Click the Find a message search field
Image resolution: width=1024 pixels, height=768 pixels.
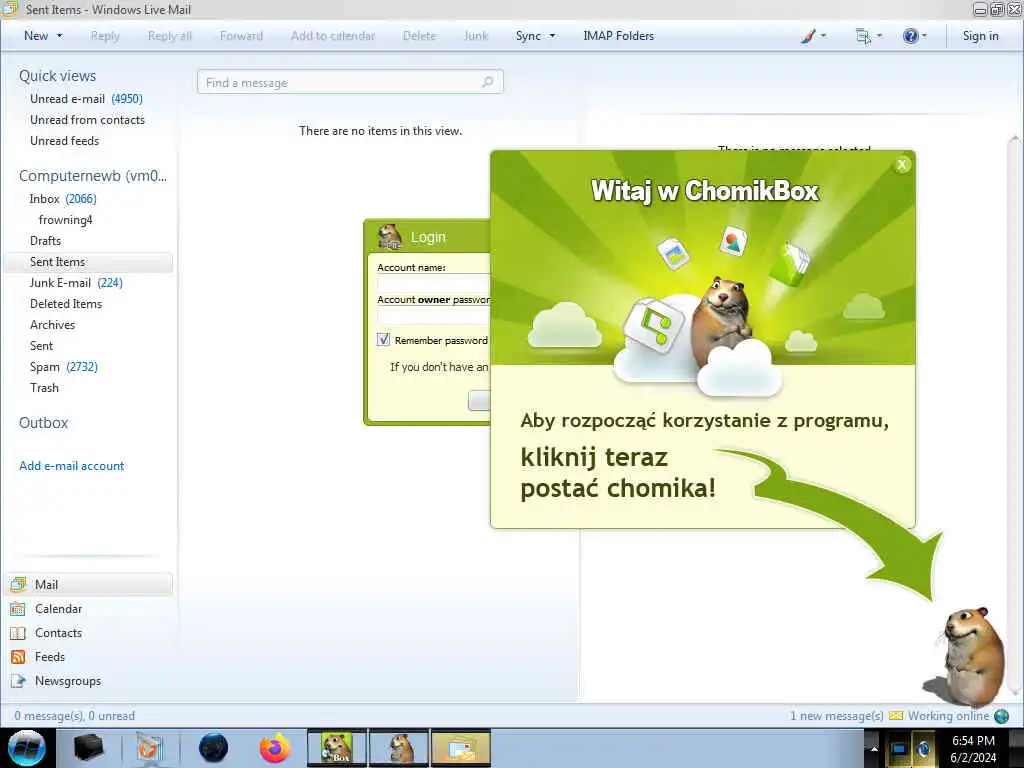pos(350,82)
